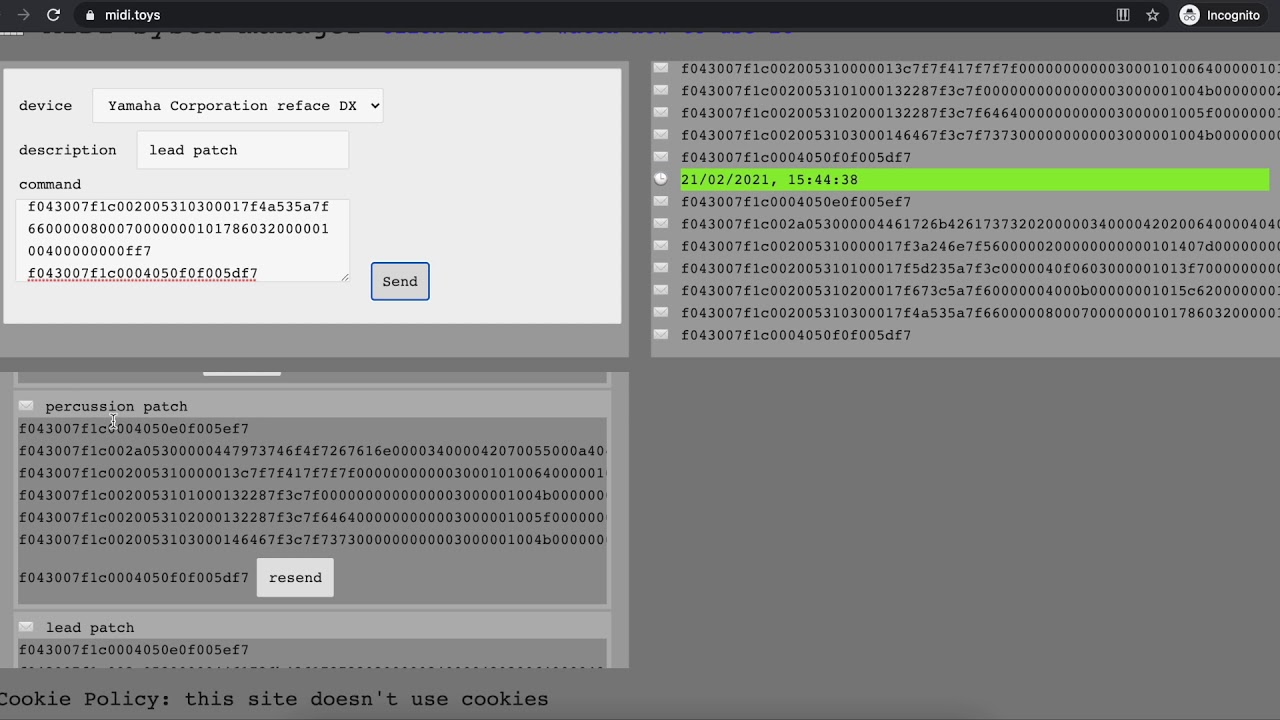1280x720 pixels.
Task: Click percussion patch line f043007f1c002a05300000447973746f4f
Action: coord(313,451)
